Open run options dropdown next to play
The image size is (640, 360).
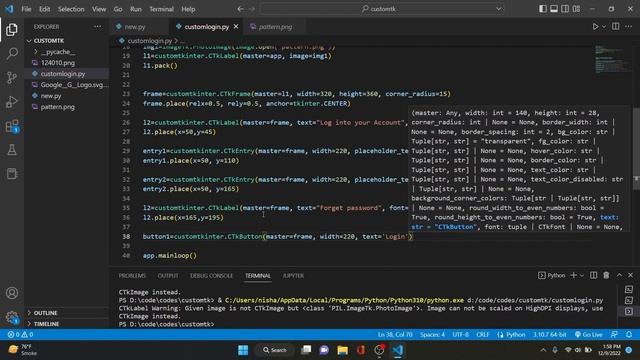click(604, 27)
